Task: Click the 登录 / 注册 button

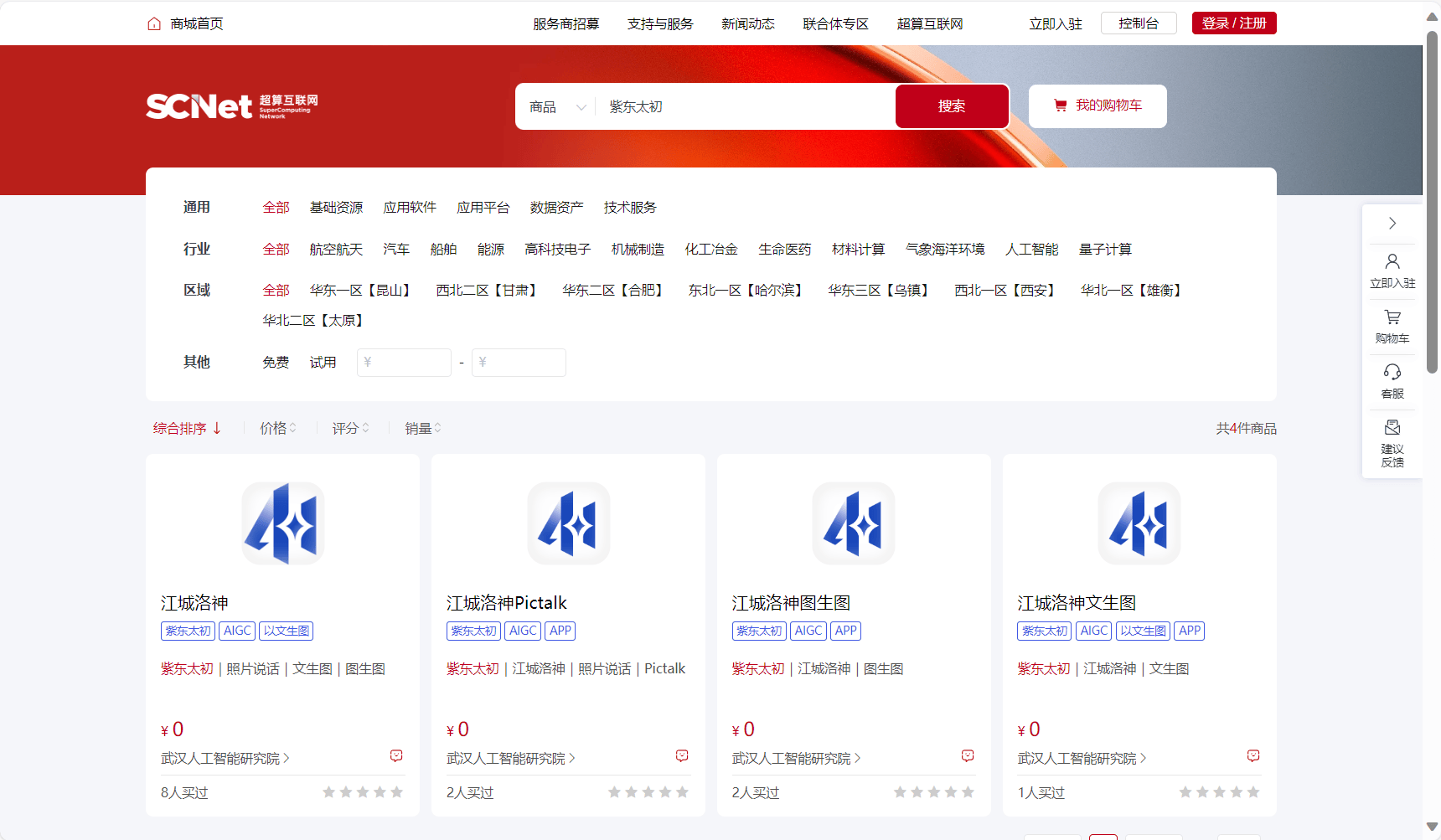Action: pos(1234,23)
